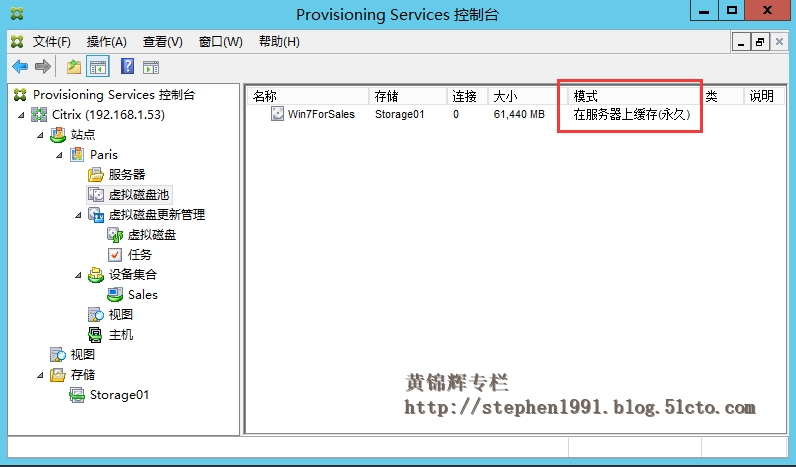Screen dimensions: 796x467
Task: Click the Storage01 cell in vDisk row
Action: pyautogui.click(x=400, y=114)
